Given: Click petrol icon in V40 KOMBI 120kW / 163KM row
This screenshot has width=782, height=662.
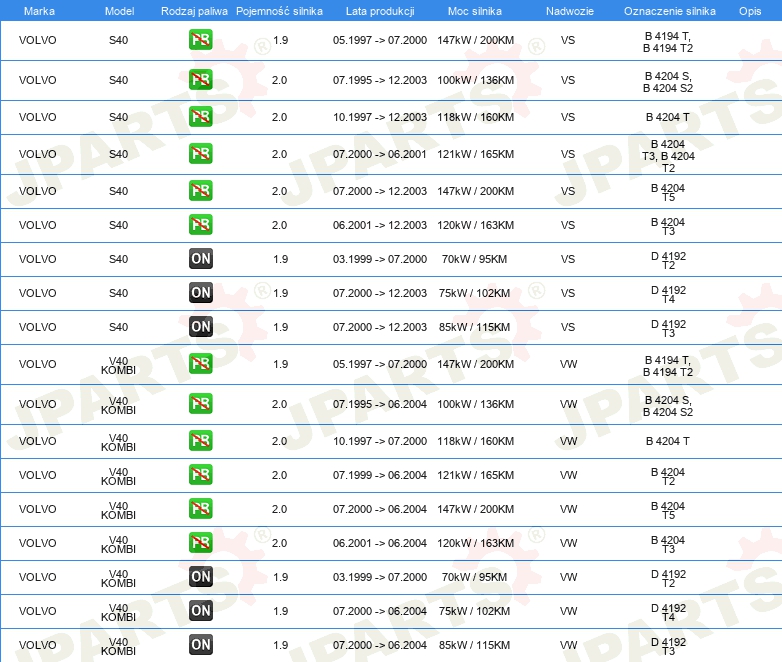Looking at the screenshot, I should pyautogui.click(x=200, y=543).
